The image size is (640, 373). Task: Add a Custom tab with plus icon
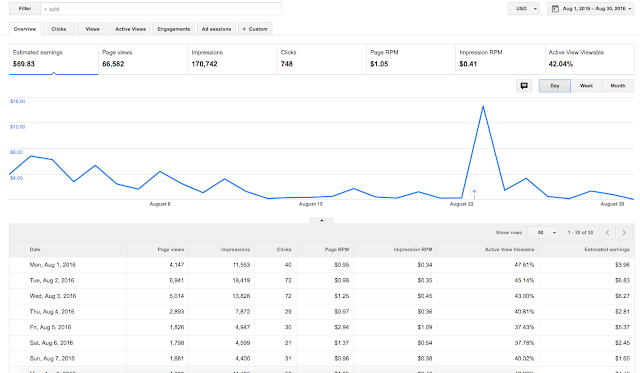click(x=255, y=29)
